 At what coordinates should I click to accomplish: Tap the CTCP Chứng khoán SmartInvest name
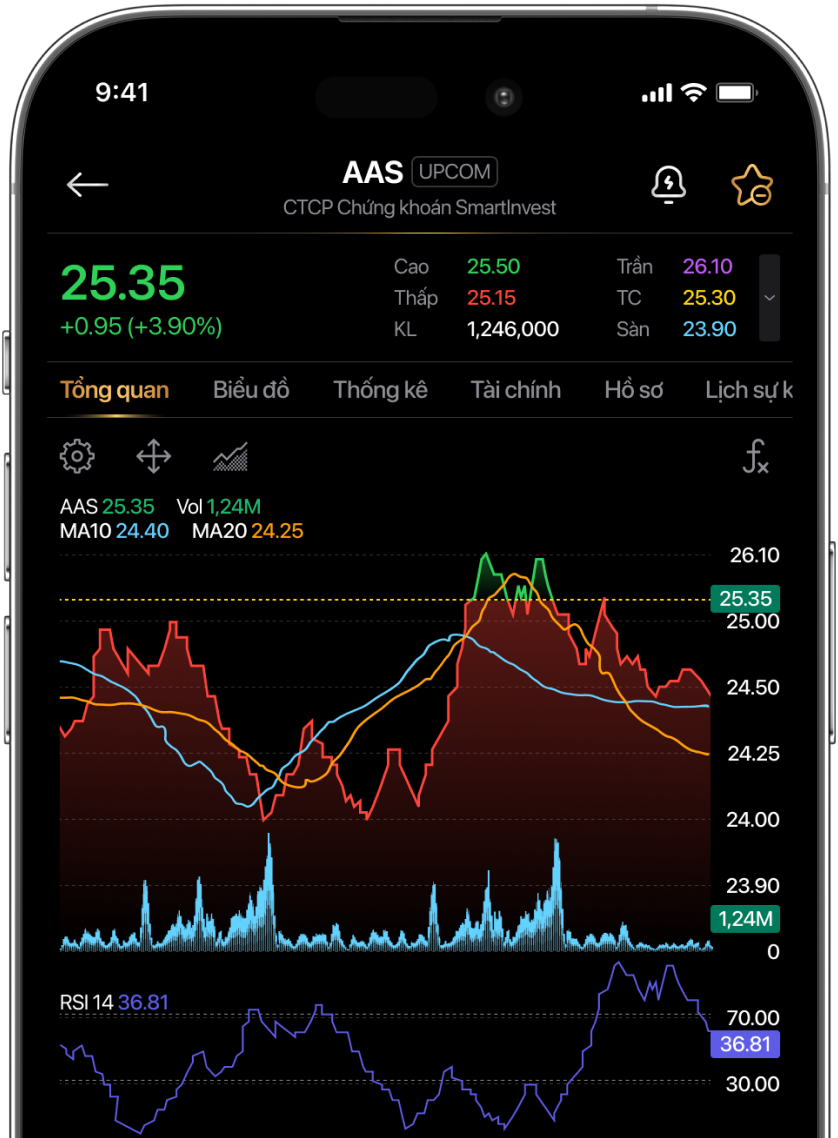pos(419,208)
